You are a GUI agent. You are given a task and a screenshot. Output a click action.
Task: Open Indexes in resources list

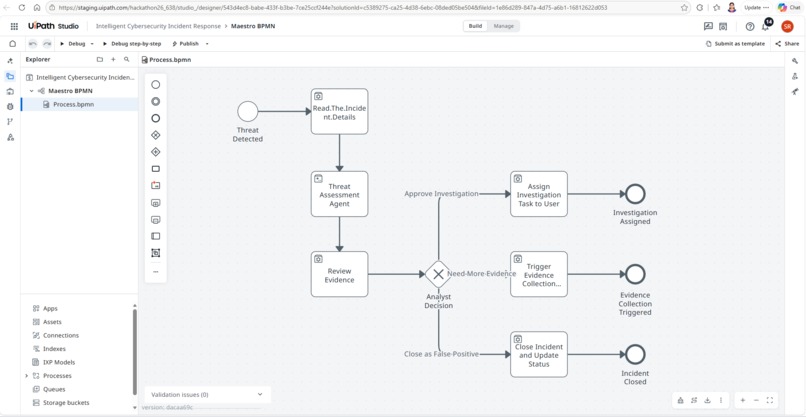click(54, 349)
